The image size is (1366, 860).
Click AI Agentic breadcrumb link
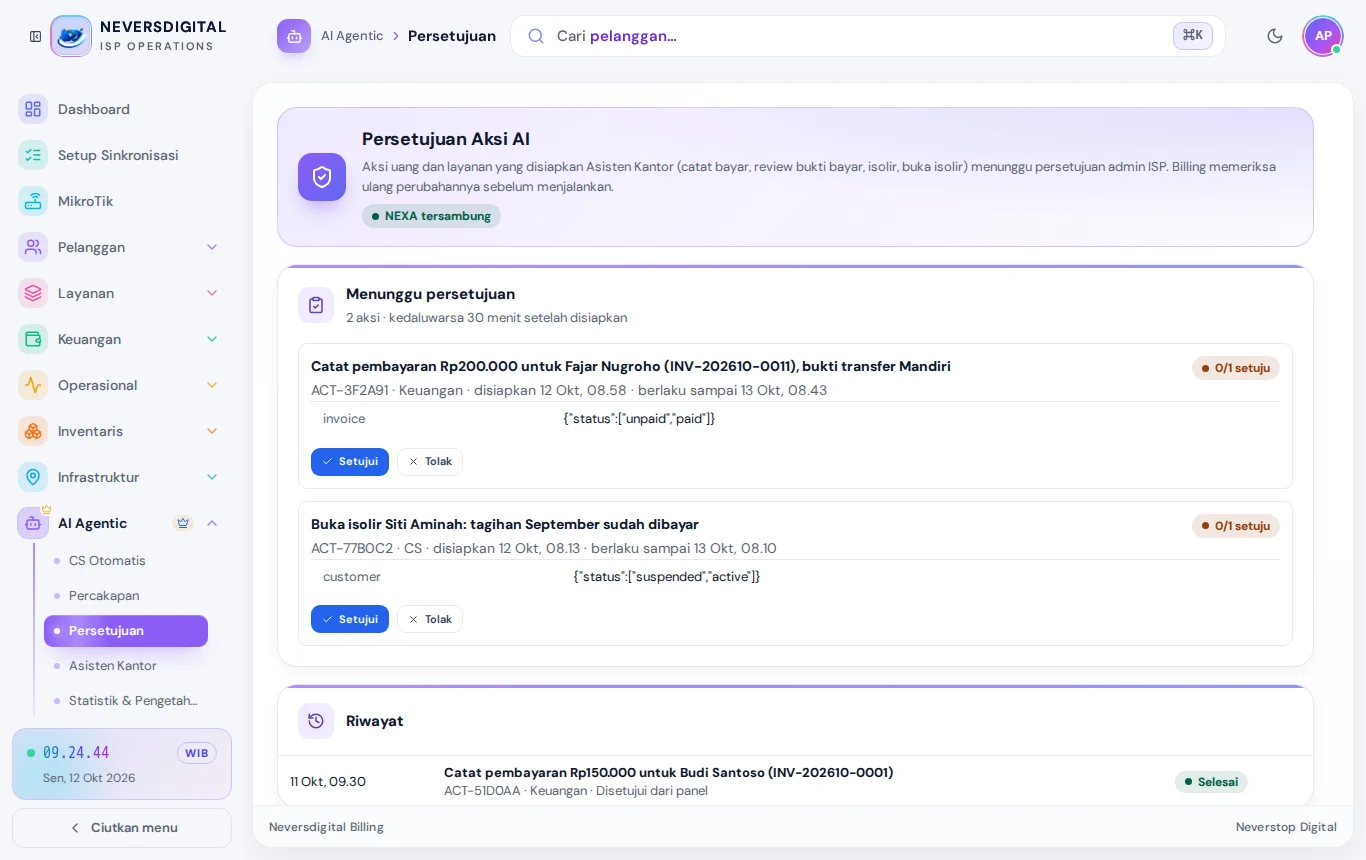click(x=352, y=36)
